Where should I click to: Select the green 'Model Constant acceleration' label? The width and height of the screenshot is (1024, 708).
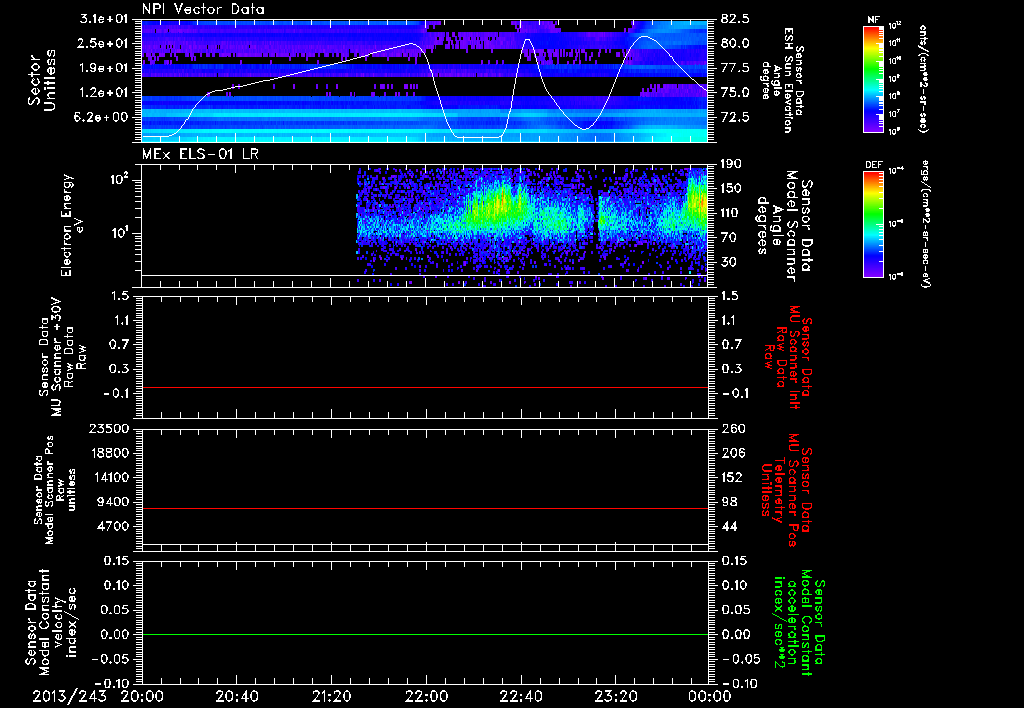[x=798, y=624]
